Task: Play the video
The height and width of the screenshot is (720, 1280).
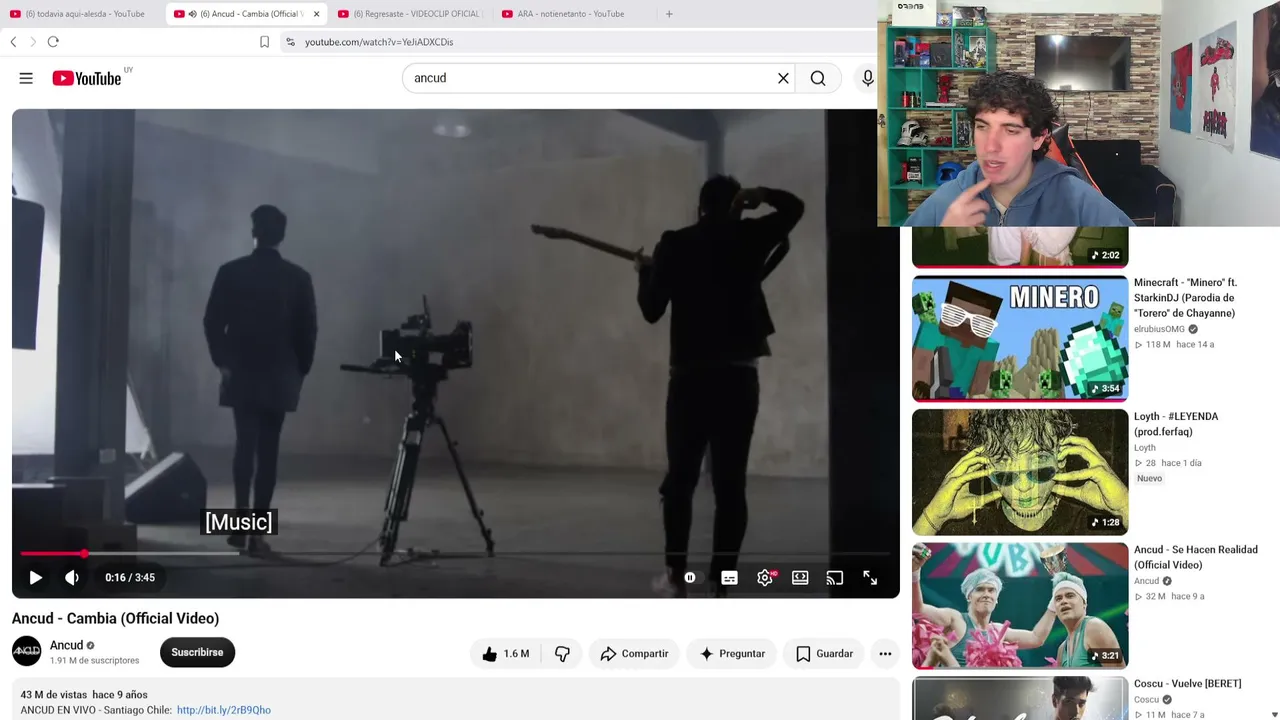Action: pos(35,577)
